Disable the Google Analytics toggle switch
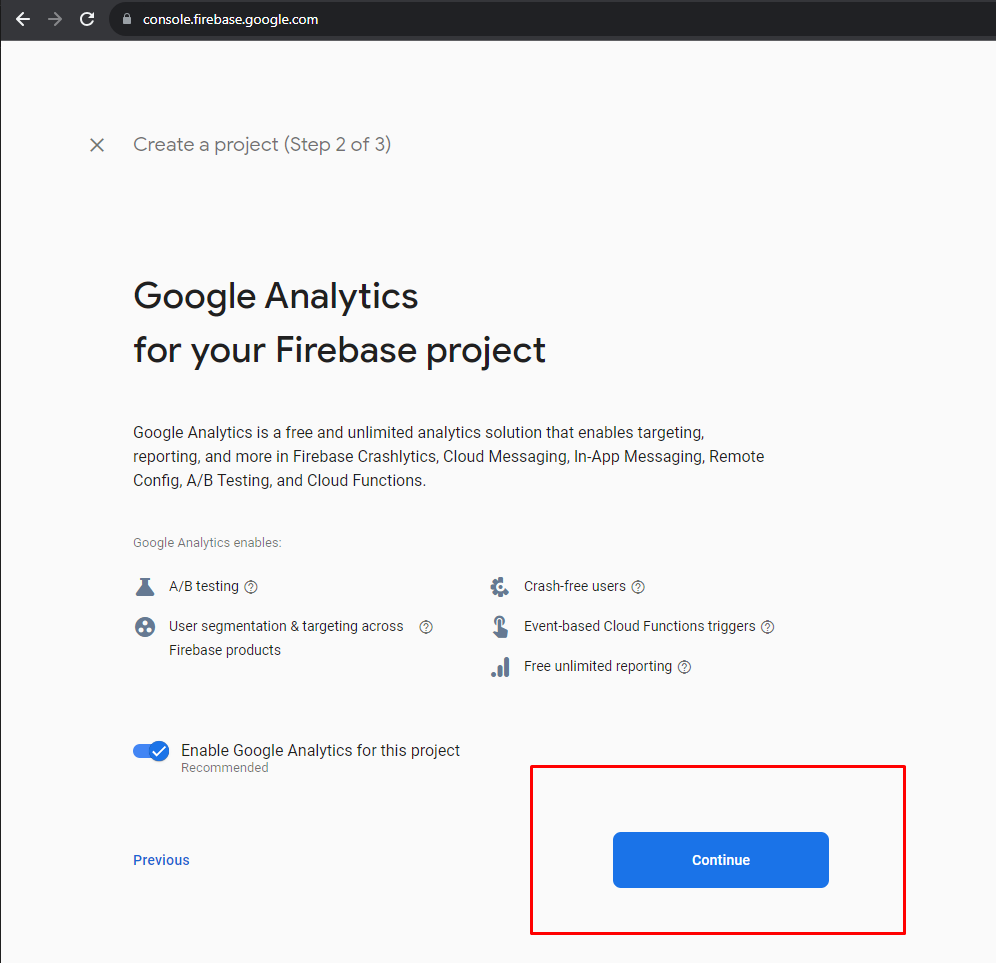The image size is (996, 963). tap(152, 751)
